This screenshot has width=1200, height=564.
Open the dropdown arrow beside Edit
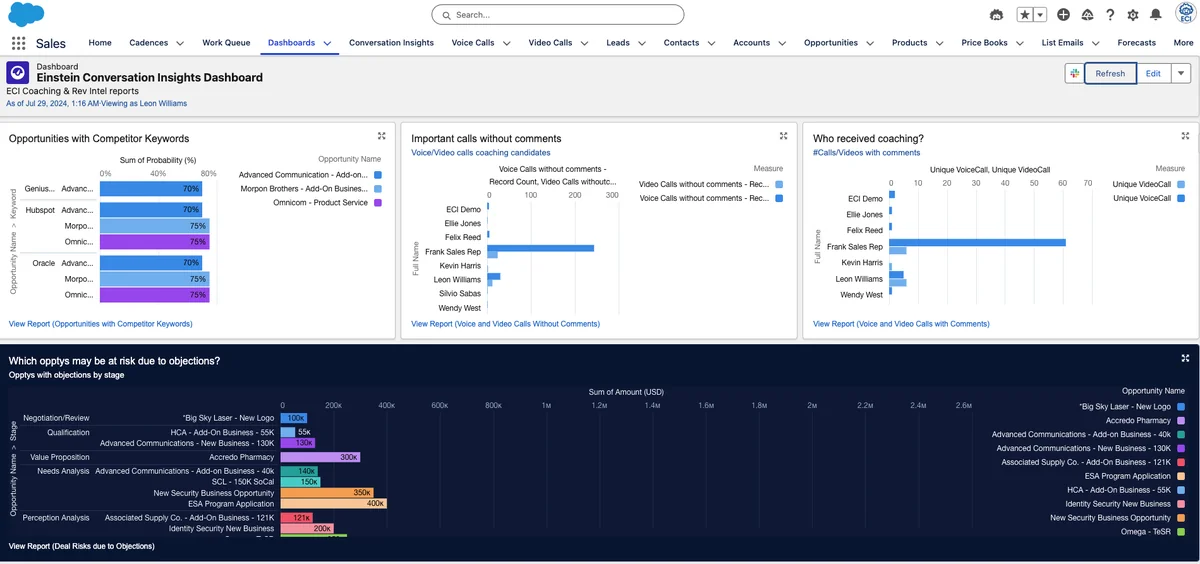1181,73
